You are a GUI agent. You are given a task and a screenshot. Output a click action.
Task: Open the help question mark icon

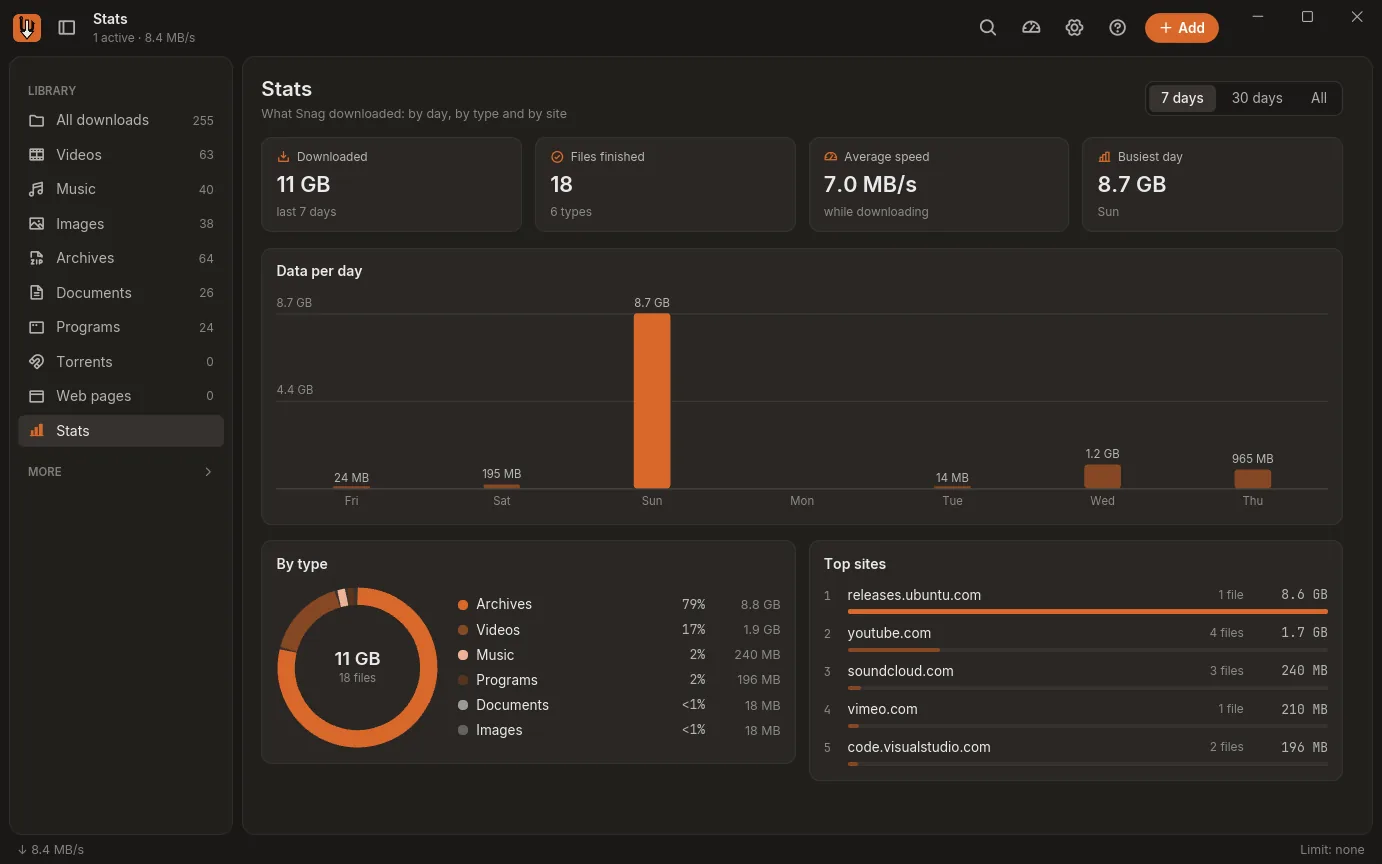[1118, 28]
